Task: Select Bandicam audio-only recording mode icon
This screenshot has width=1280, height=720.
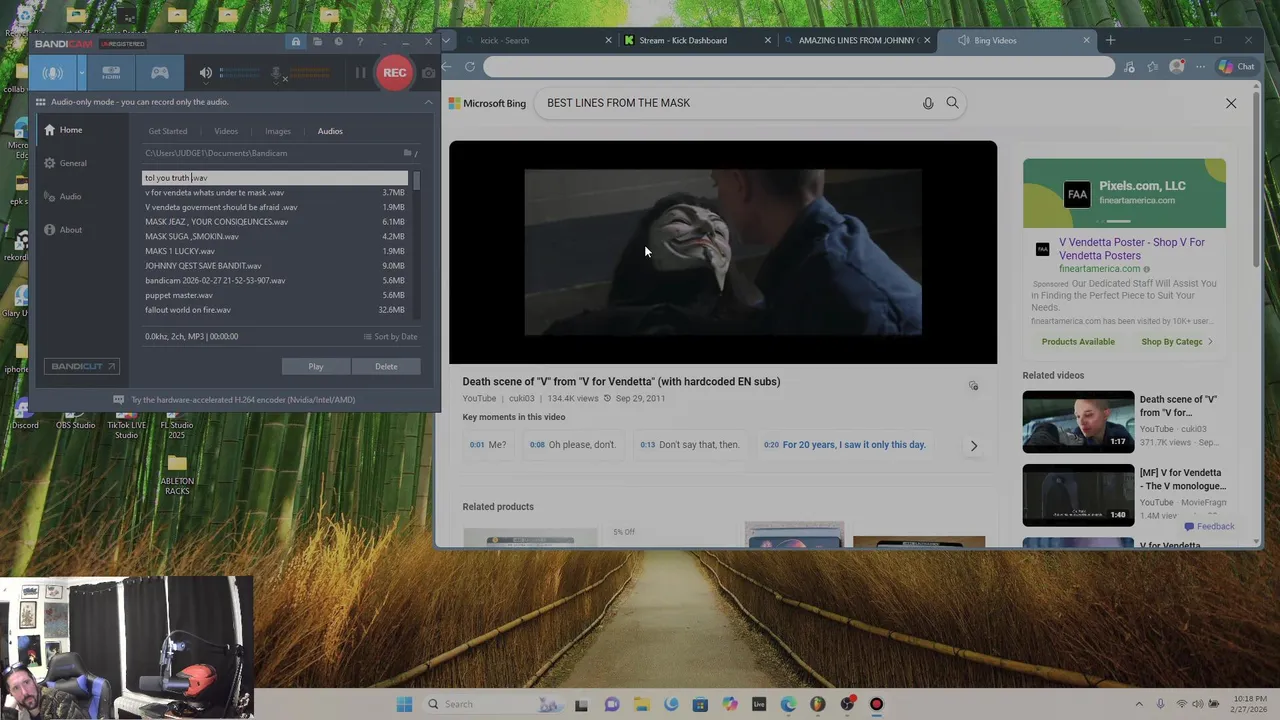Action: 53,72
